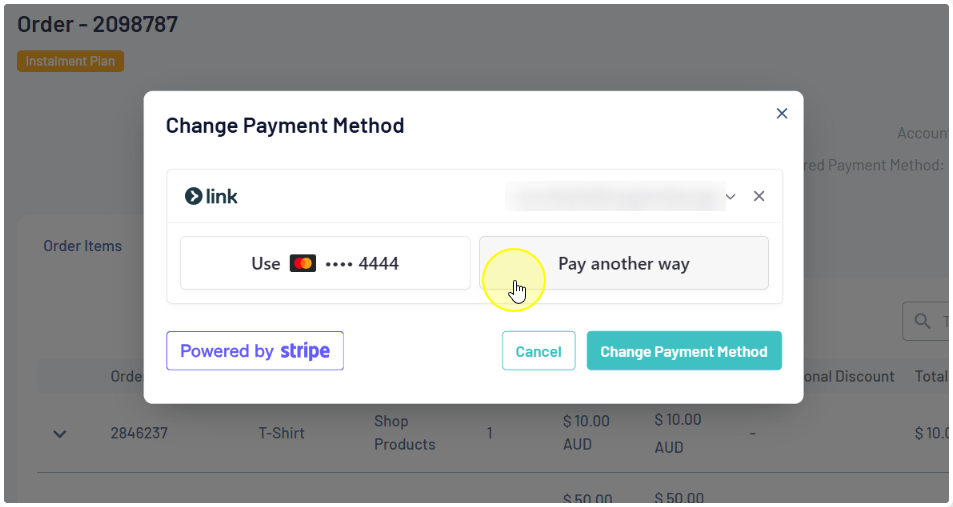
Task: Select the T-Shirt product cell
Action: 281,433
